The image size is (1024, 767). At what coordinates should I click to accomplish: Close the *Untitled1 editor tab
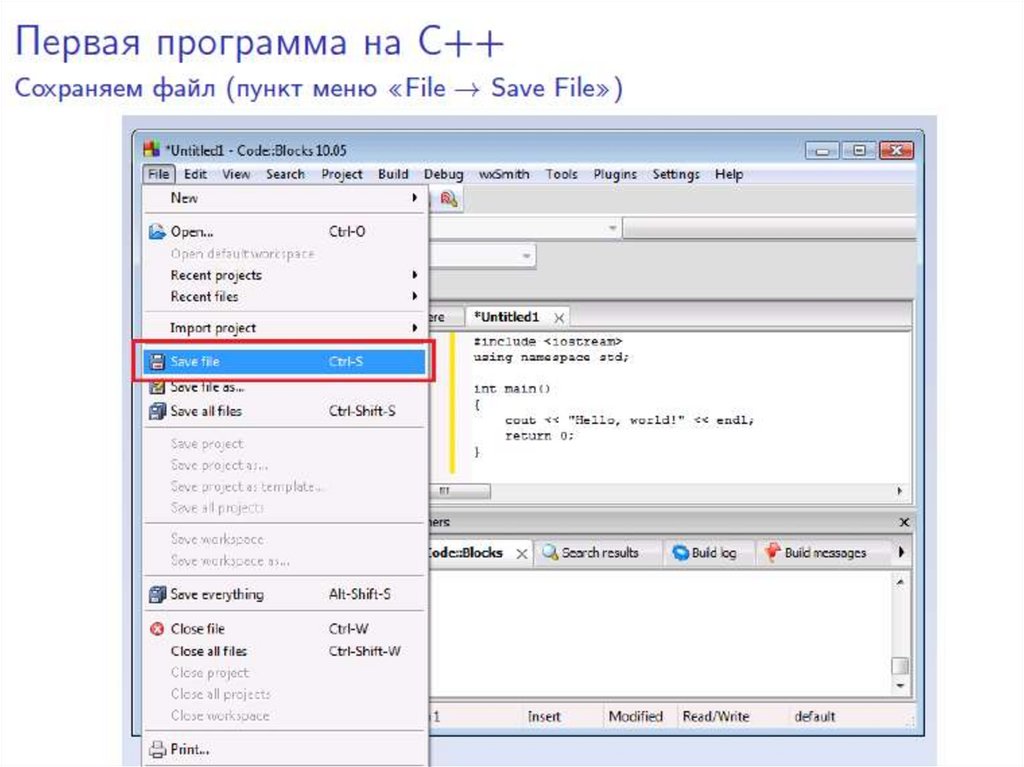[559, 318]
